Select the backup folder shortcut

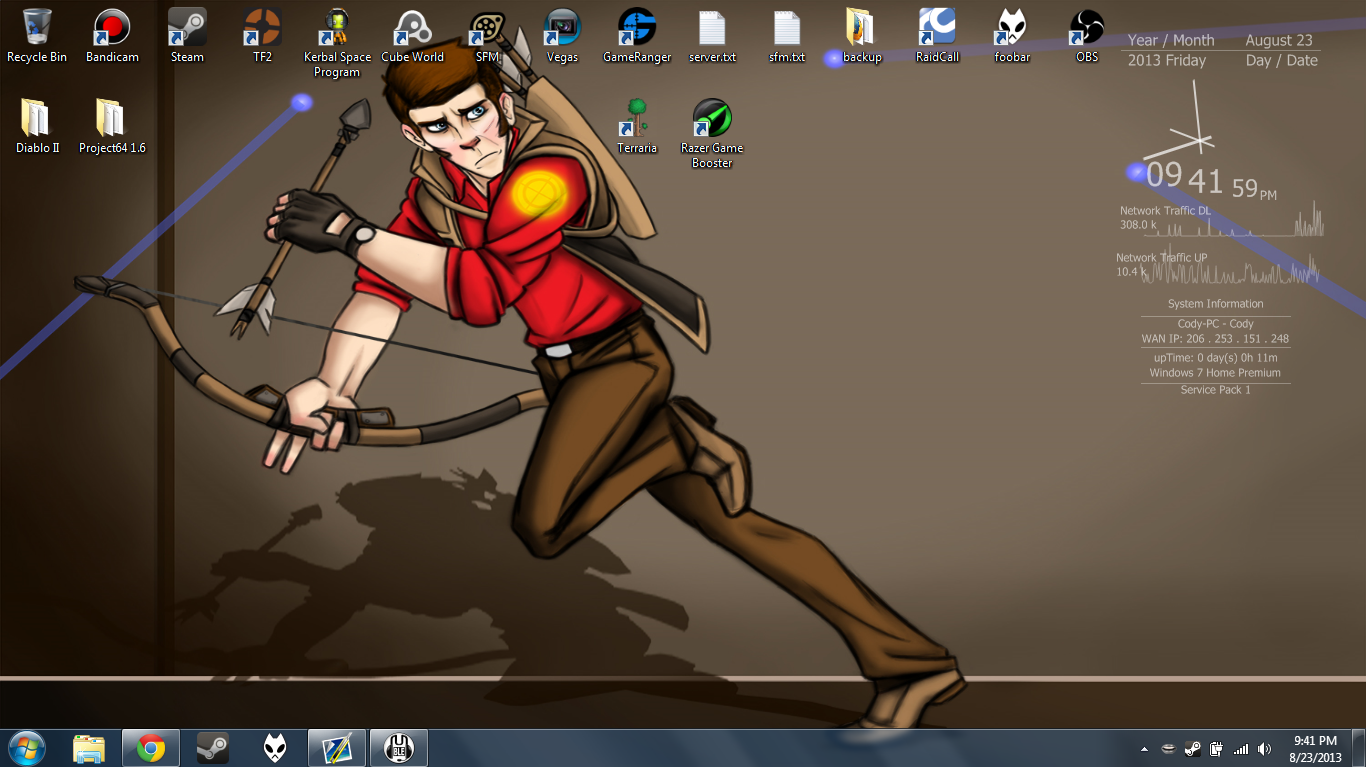coord(862,36)
